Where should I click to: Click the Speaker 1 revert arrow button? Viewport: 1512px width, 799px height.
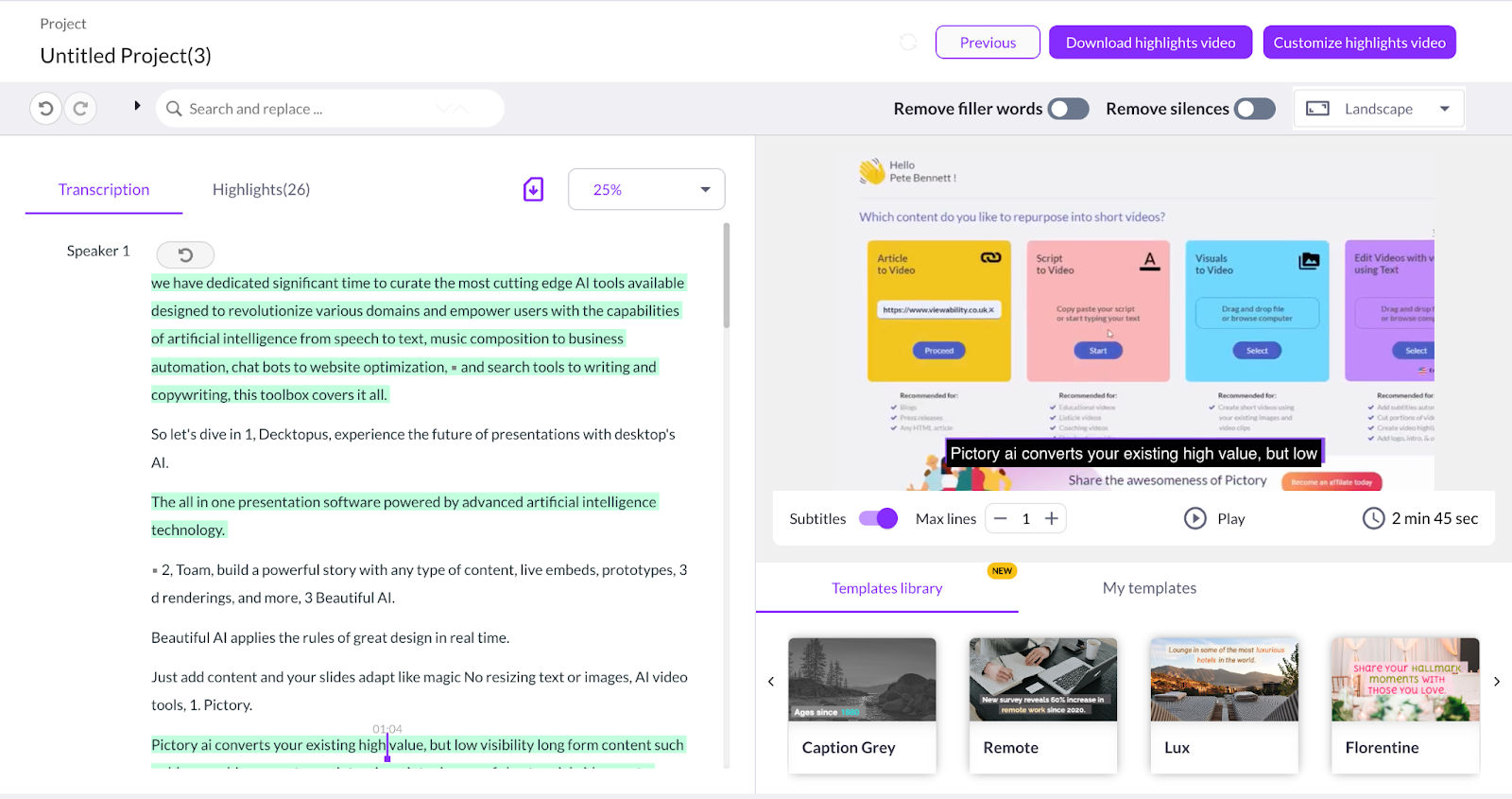185,254
